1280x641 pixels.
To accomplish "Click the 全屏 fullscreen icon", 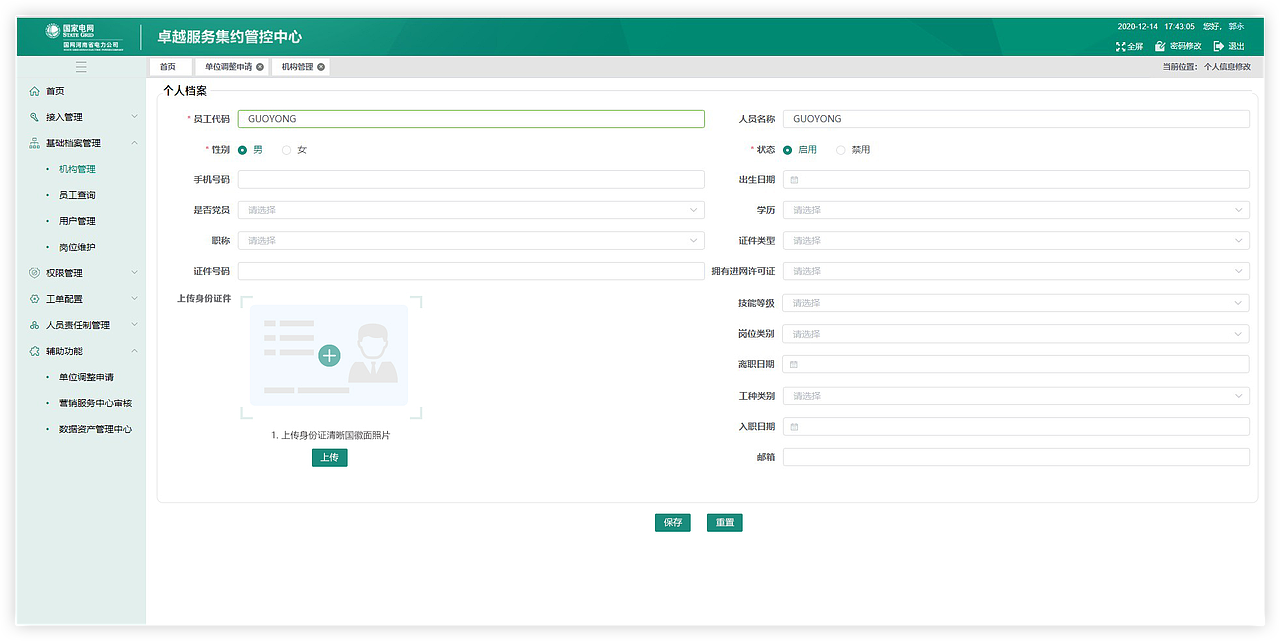I will pos(1121,46).
